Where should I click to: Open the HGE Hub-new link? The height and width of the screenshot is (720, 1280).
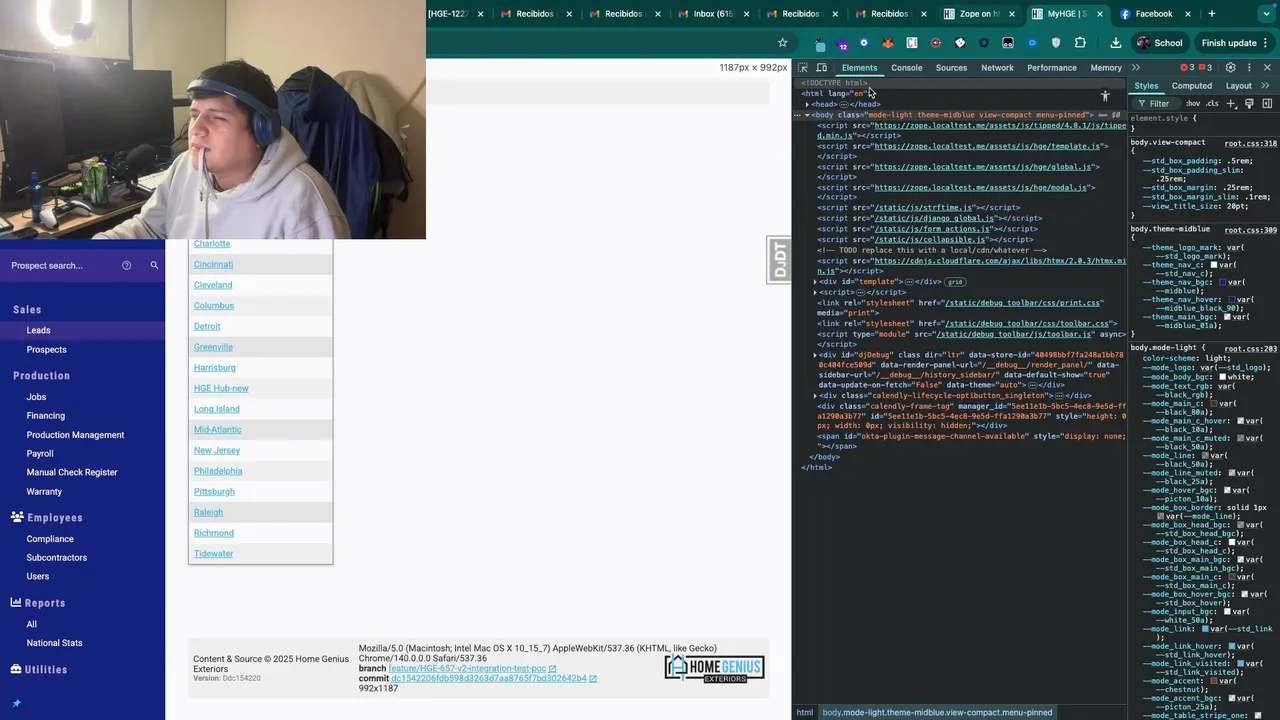(x=221, y=388)
